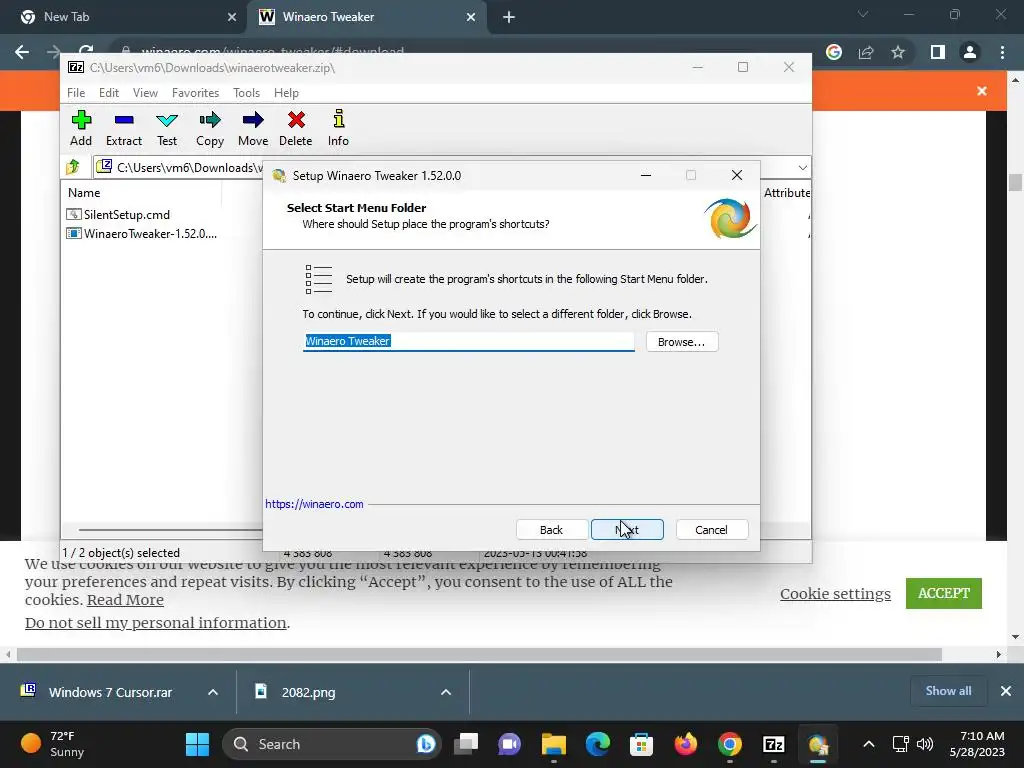Open the 7-Zip File menu
The height and width of the screenshot is (768, 1024).
tap(76, 93)
